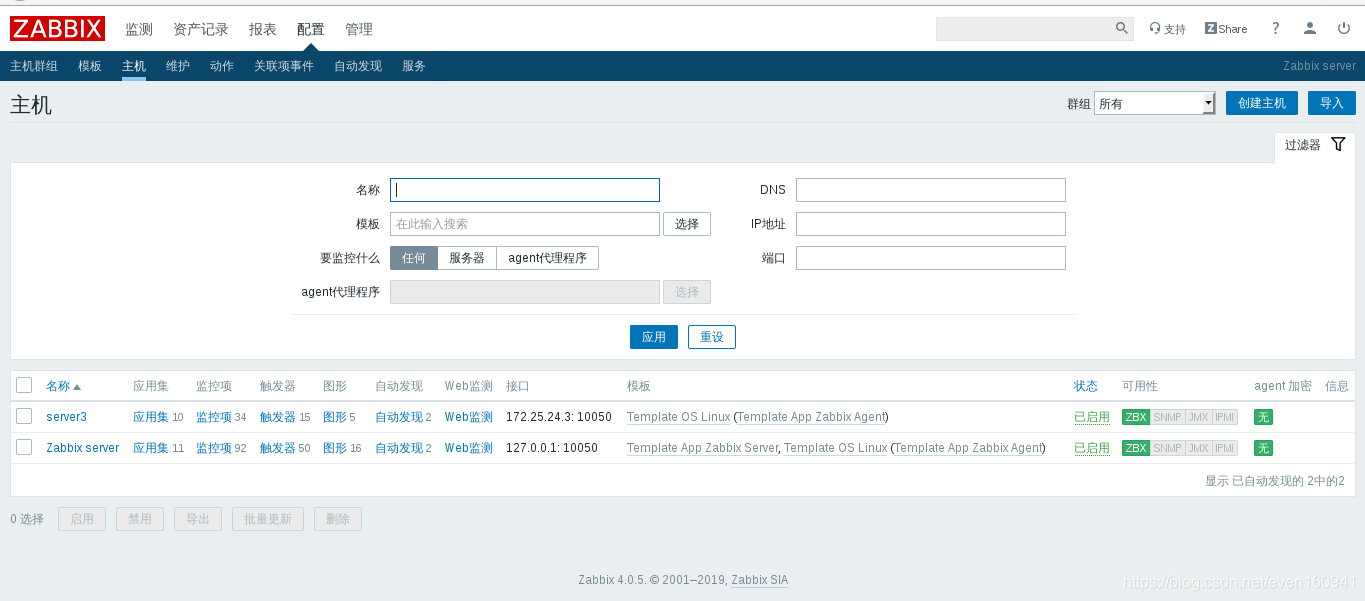The width and height of the screenshot is (1365, 601).
Task: Click the IPMI badge for server3
Action: pyautogui.click(x=1225, y=417)
